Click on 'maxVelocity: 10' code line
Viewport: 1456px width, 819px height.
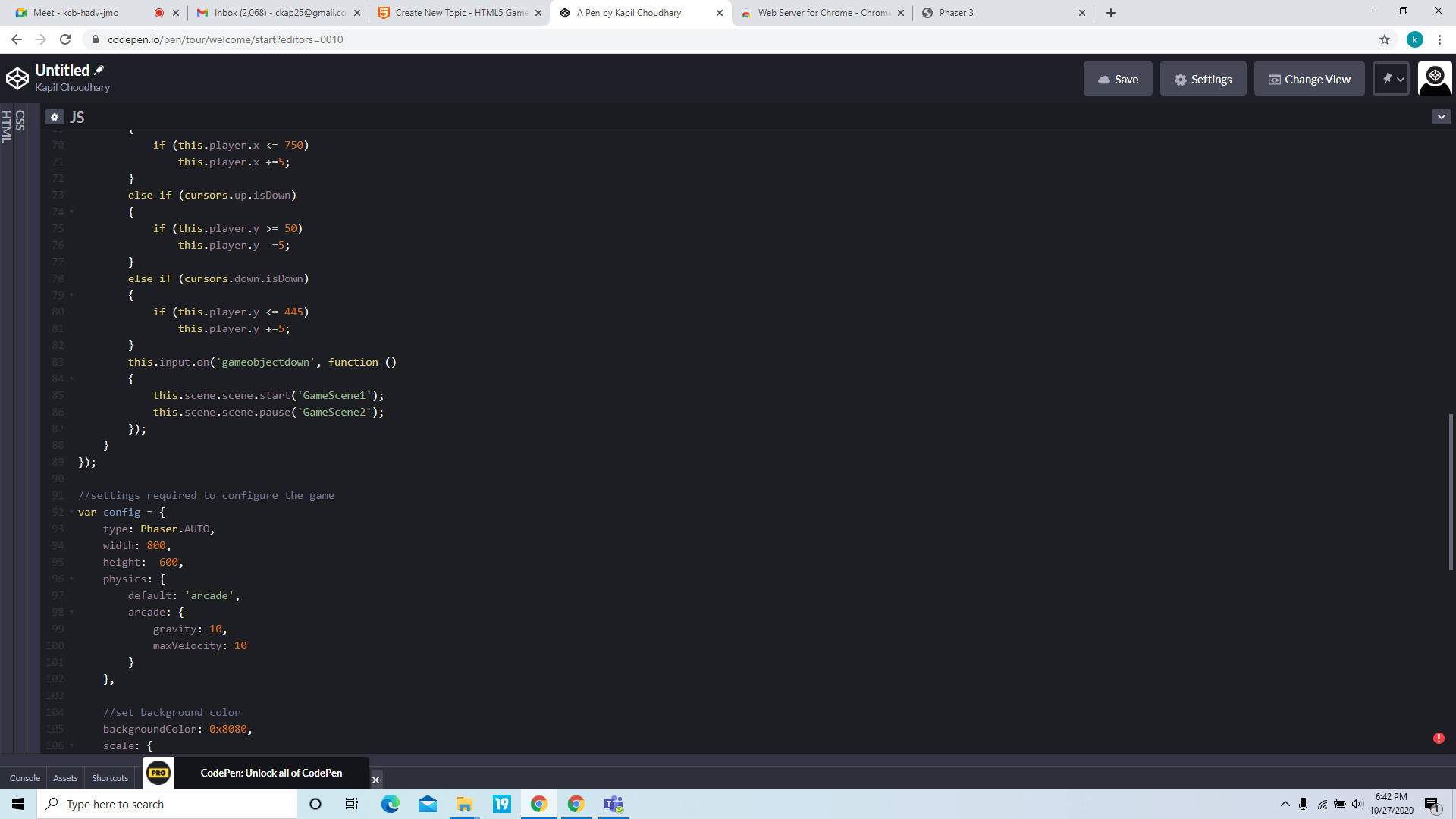[199, 646]
